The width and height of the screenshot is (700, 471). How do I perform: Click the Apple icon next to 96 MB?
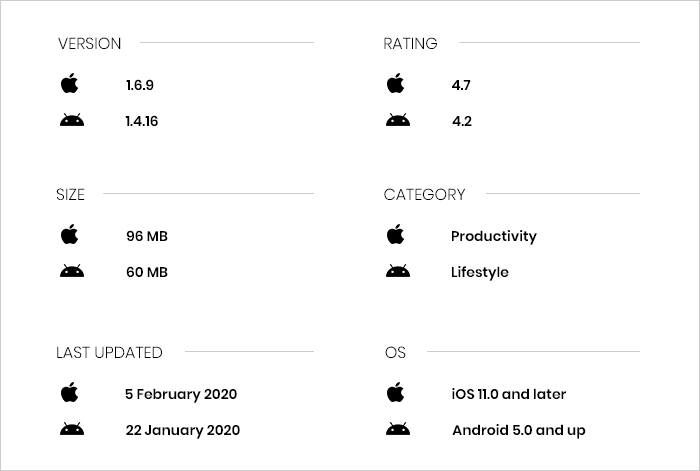coord(69,234)
